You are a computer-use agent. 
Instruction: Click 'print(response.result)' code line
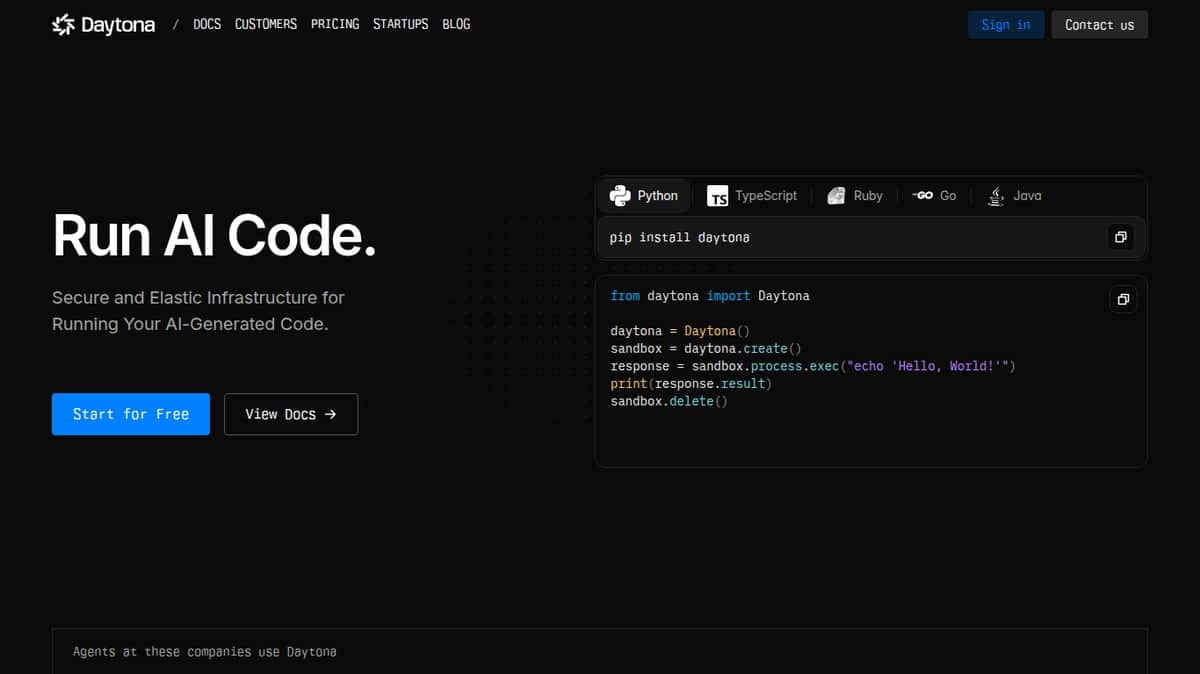pos(691,383)
